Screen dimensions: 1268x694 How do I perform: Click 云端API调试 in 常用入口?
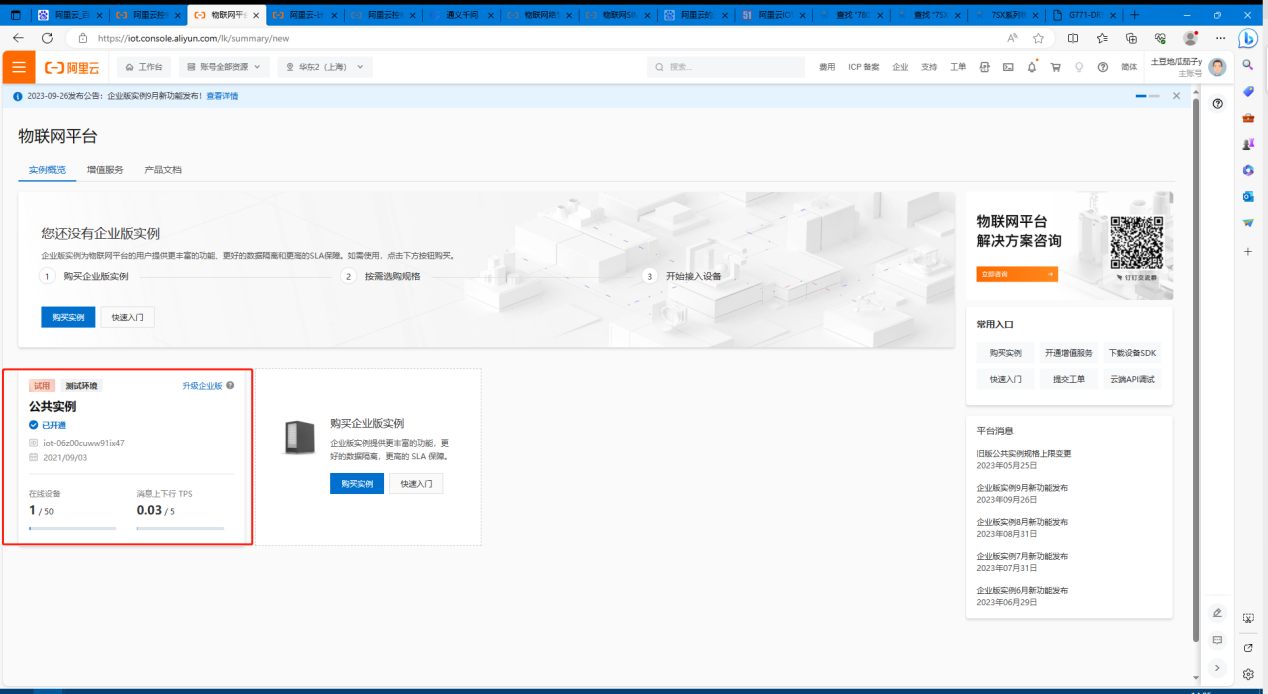[1132, 379]
